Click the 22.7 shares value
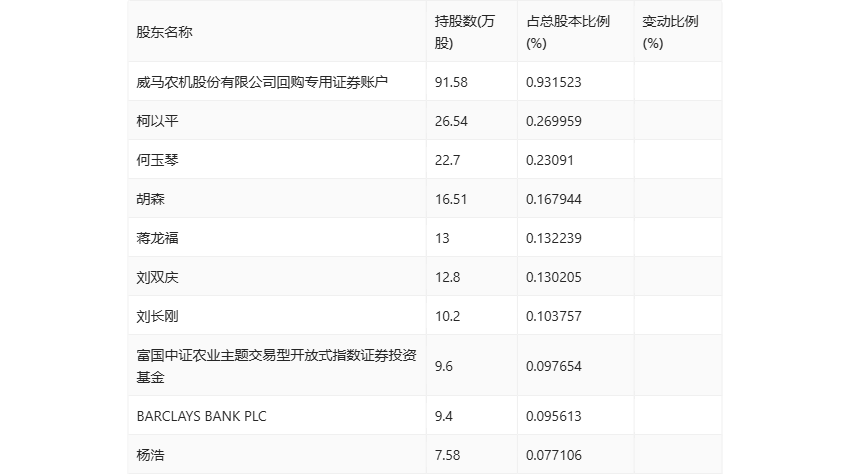850x474 pixels. click(x=447, y=160)
